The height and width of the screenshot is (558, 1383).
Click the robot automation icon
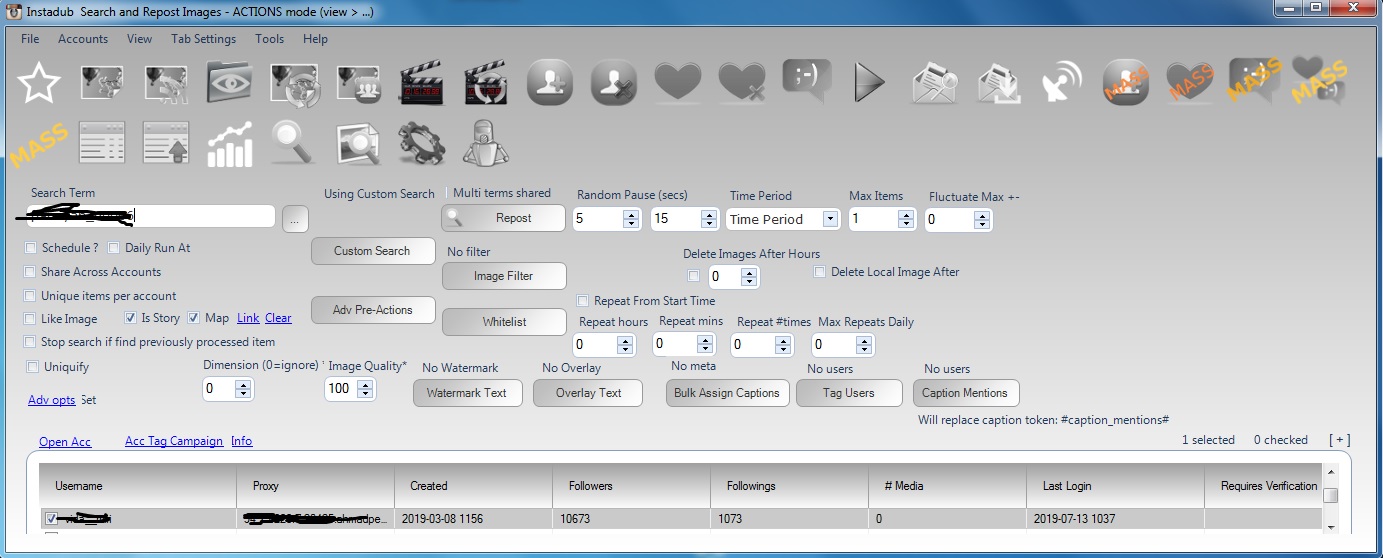coord(486,143)
